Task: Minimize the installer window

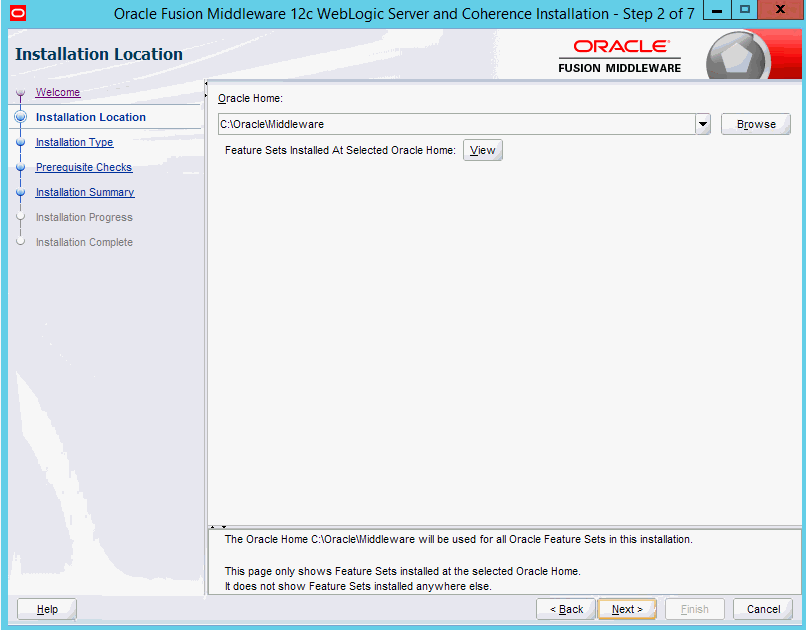Action: 717,10
